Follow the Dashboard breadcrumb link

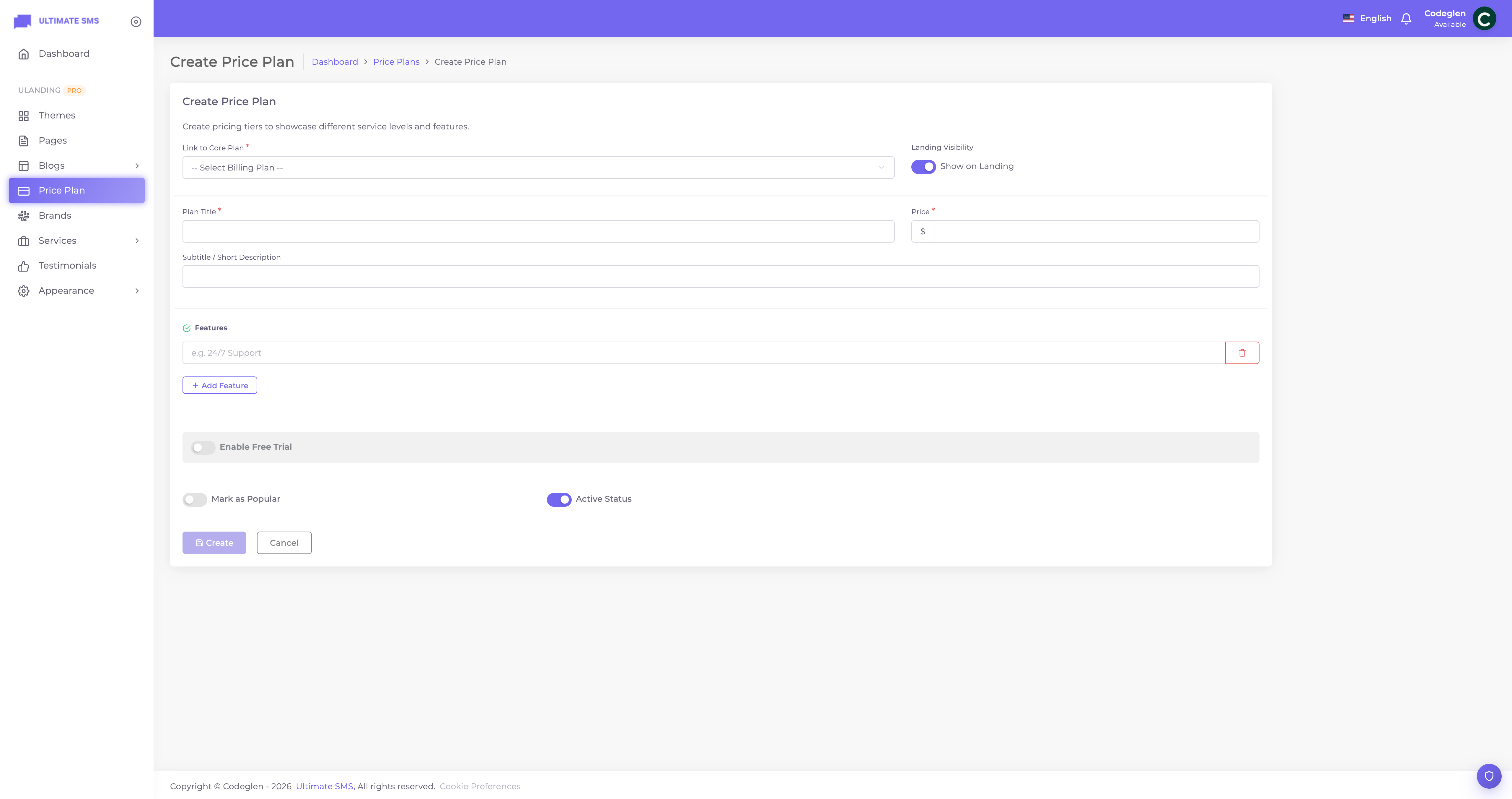(335, 62)
